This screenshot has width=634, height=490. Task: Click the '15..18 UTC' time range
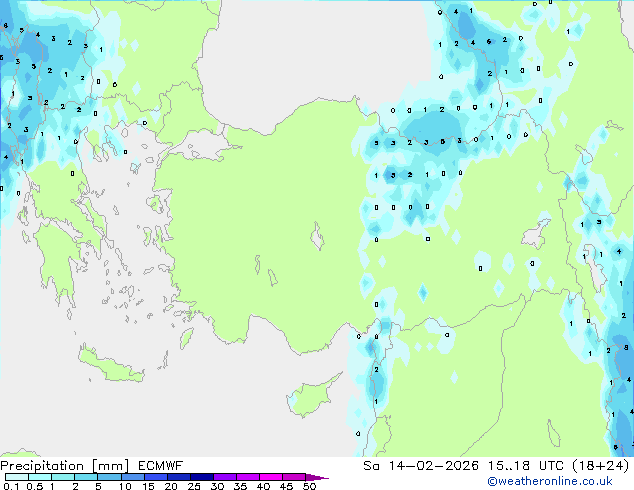point(526,466)
